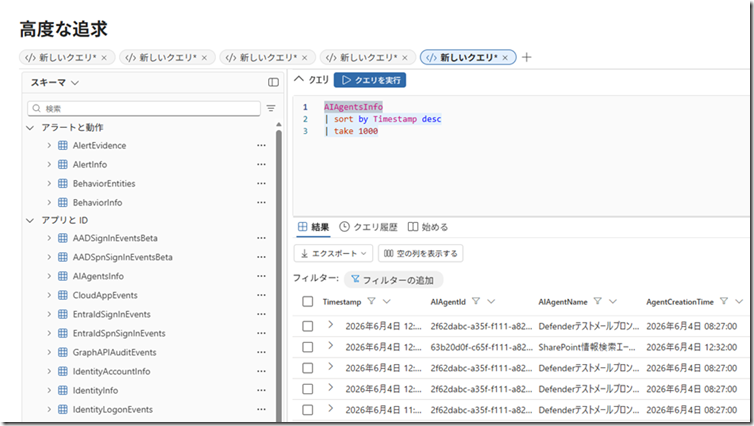Select BehaviorEntities table in schema

tap(104, 183)
